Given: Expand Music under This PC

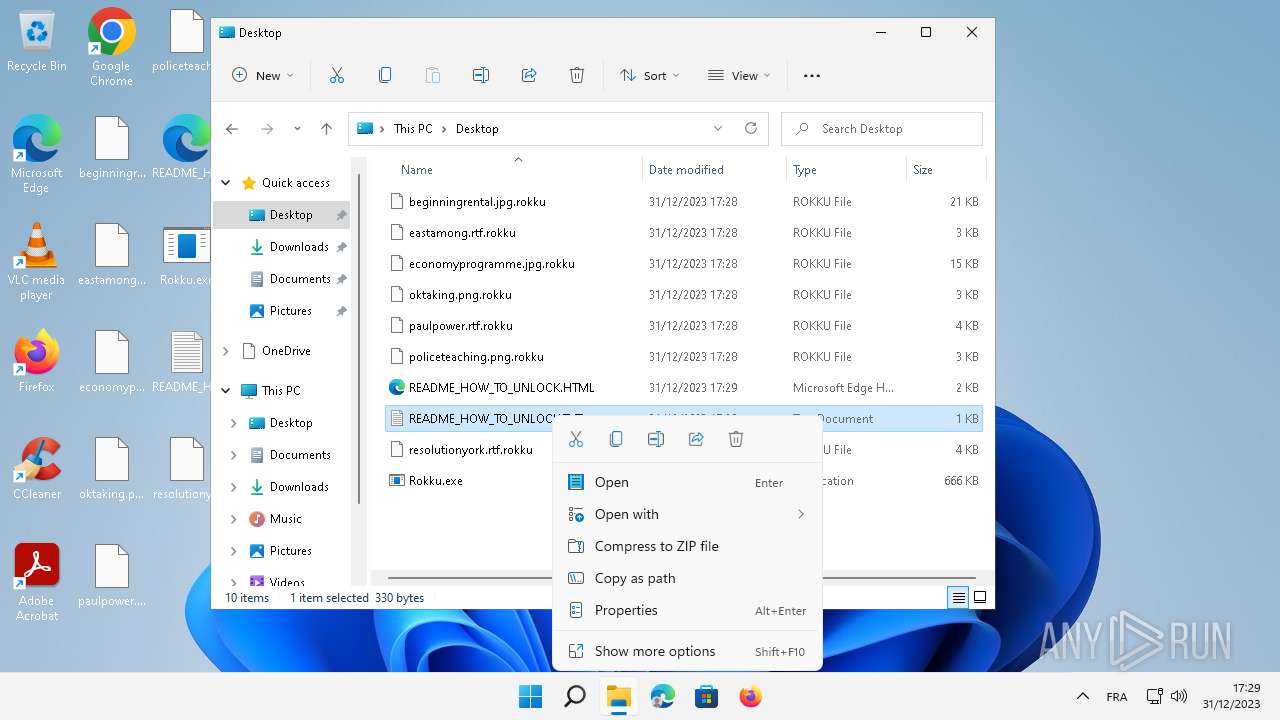Looking at the screenshot, I should click(234, 519).
